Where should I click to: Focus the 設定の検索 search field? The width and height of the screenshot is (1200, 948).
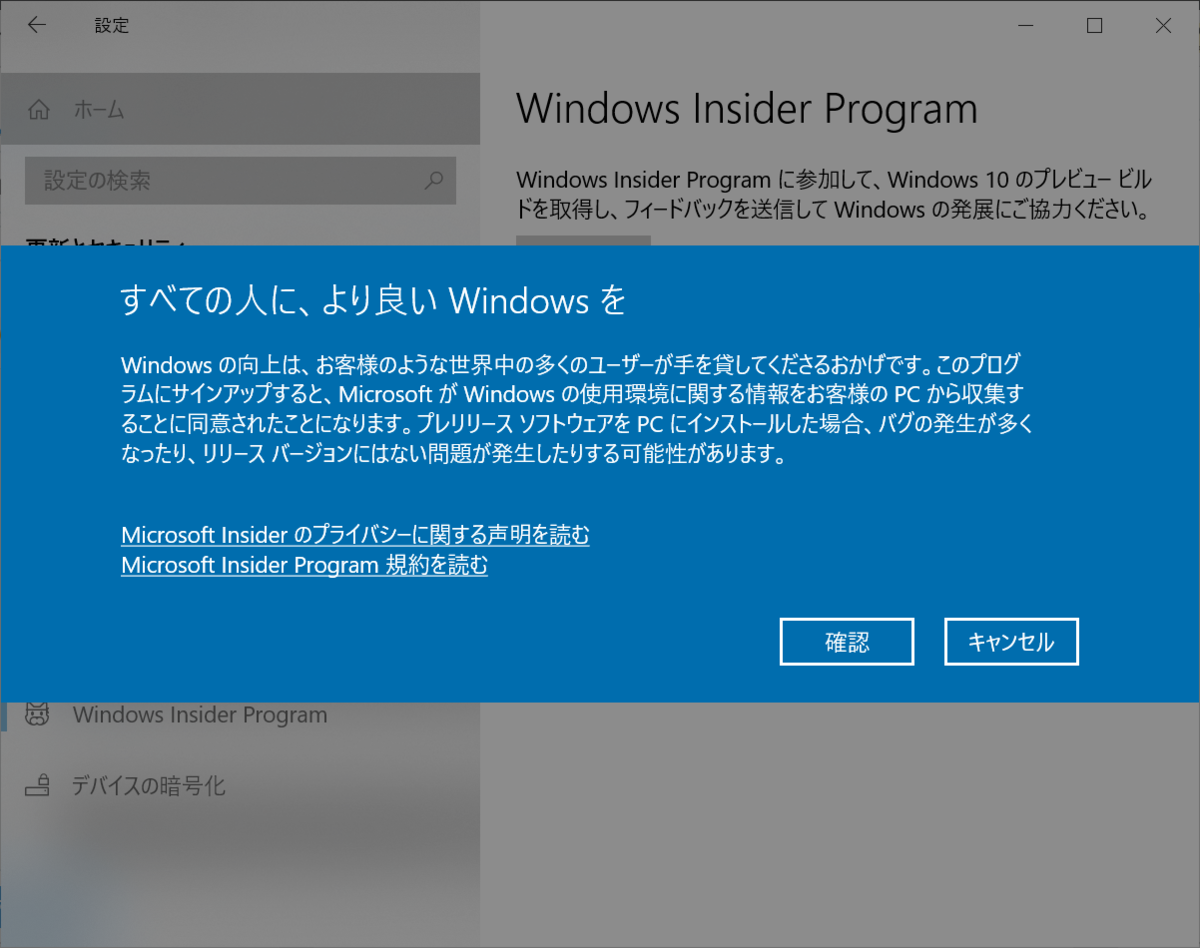tap(240, 181)
